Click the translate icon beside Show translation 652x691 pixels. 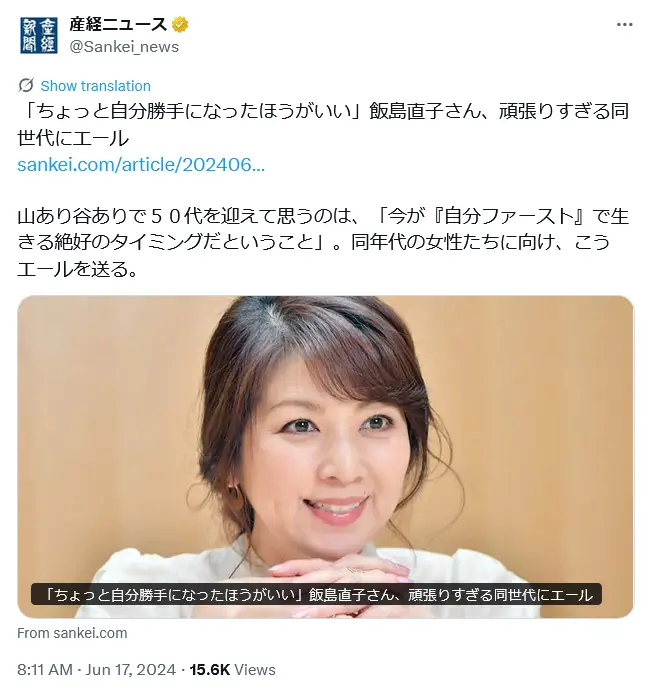coord(26,85)
